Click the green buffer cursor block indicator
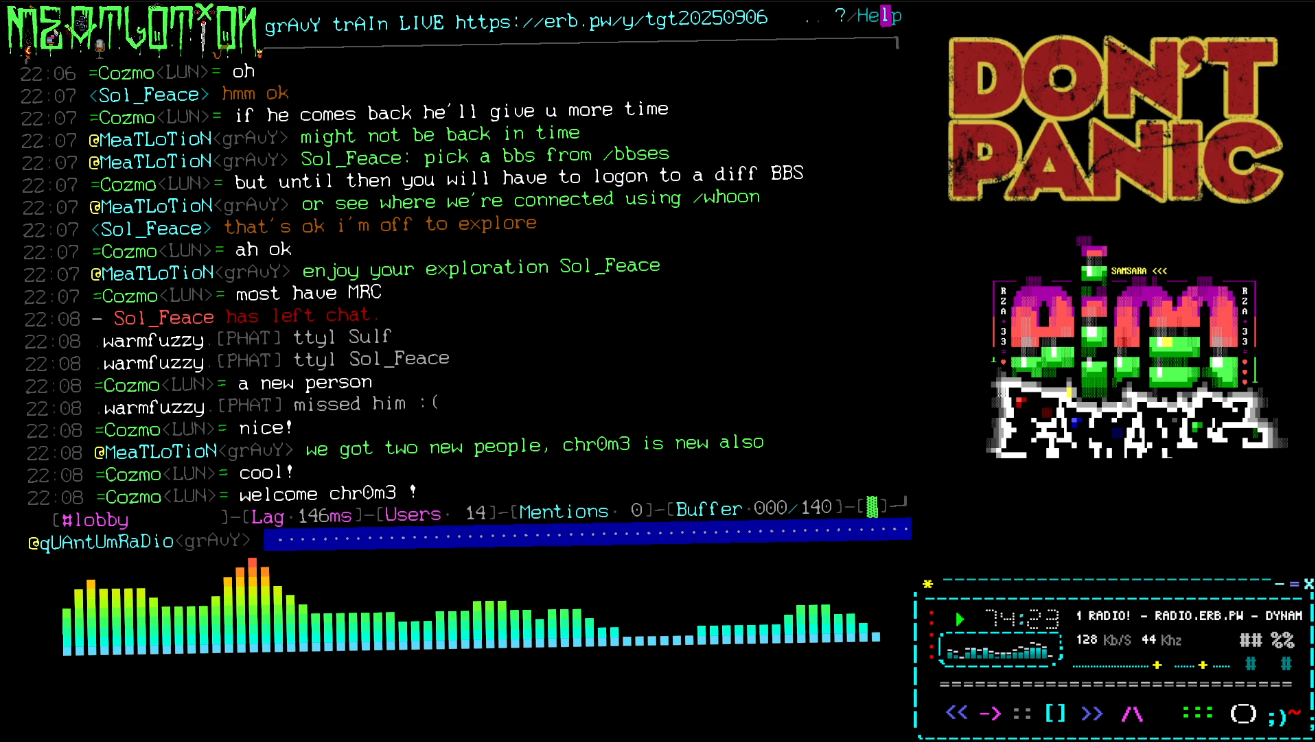This screenshot has width=1315, height=742. 872,506
